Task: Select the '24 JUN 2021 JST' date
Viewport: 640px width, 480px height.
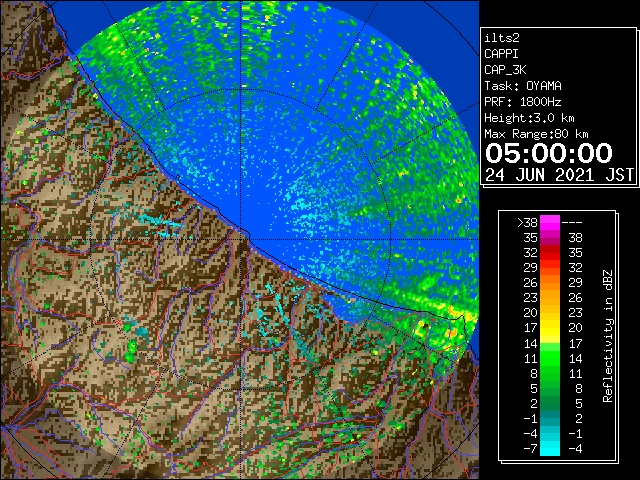Action: 560,175
